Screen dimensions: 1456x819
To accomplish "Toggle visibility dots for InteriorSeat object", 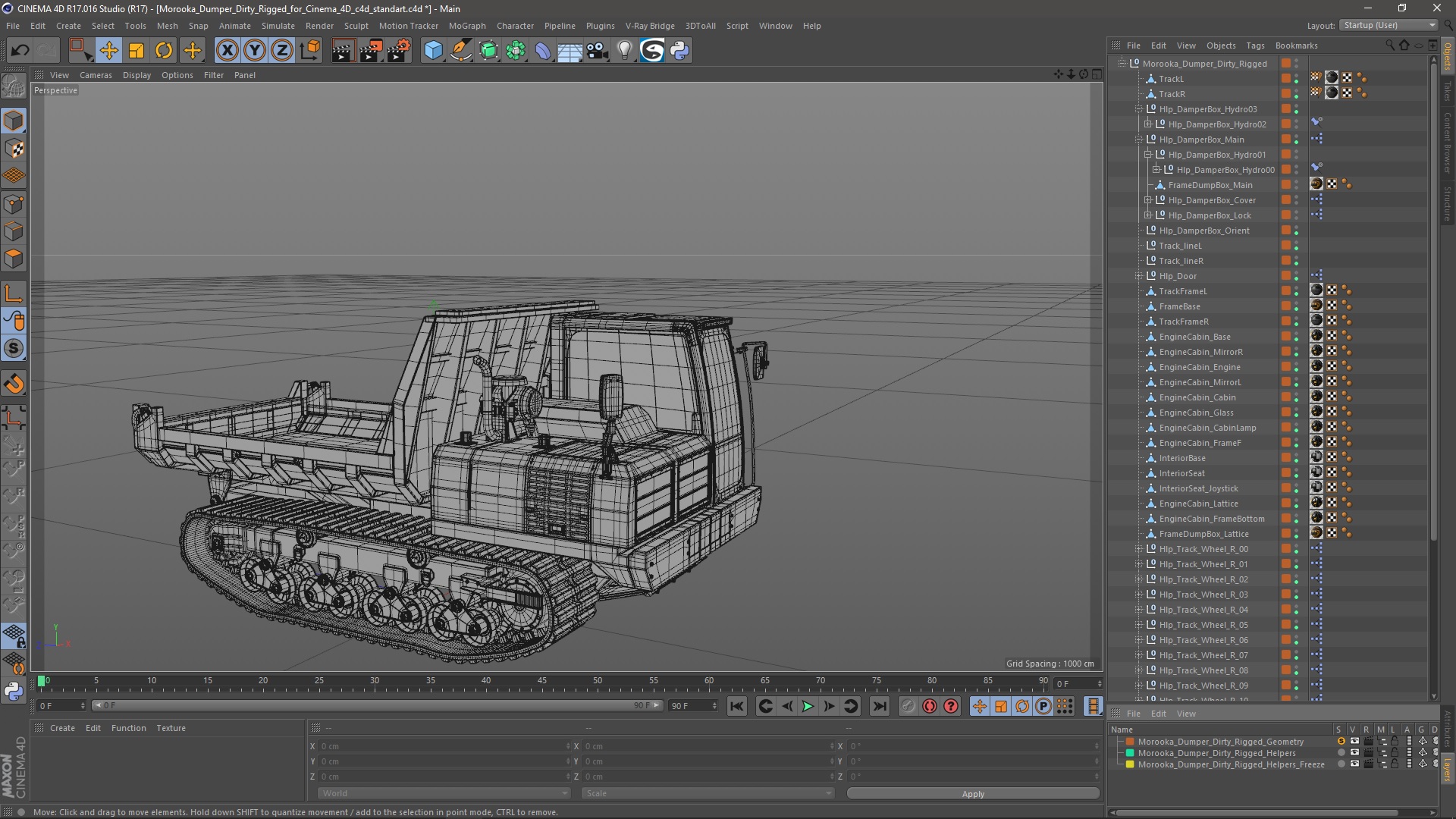I will click(1296, 473).
